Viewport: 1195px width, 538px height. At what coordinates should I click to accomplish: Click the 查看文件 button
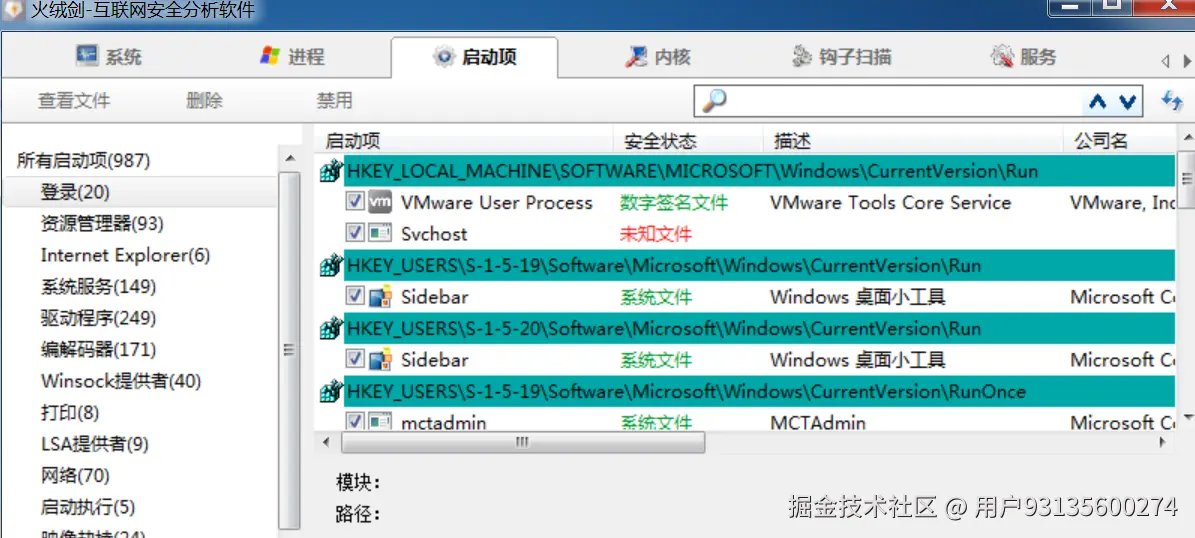pyautogui.click(x=74, y=101)
